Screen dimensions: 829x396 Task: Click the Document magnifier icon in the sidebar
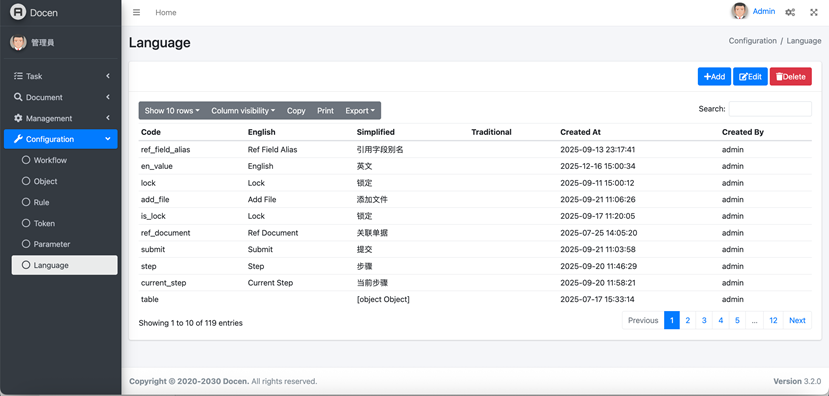(x=18, y=97)
